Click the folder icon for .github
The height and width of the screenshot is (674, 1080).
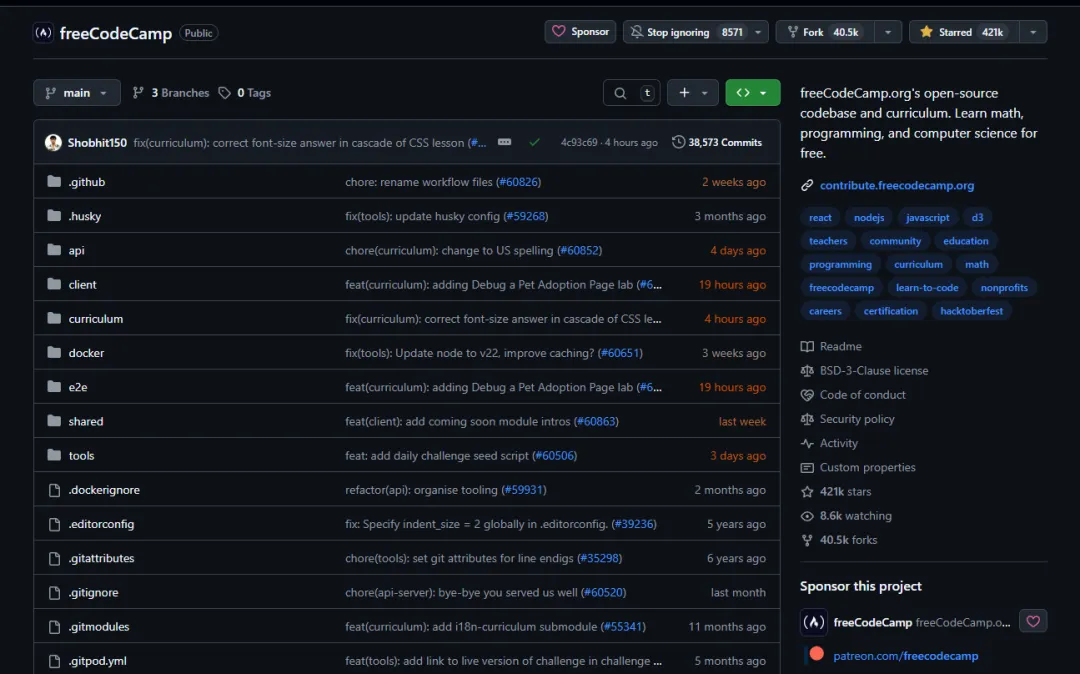pos(54,182)
